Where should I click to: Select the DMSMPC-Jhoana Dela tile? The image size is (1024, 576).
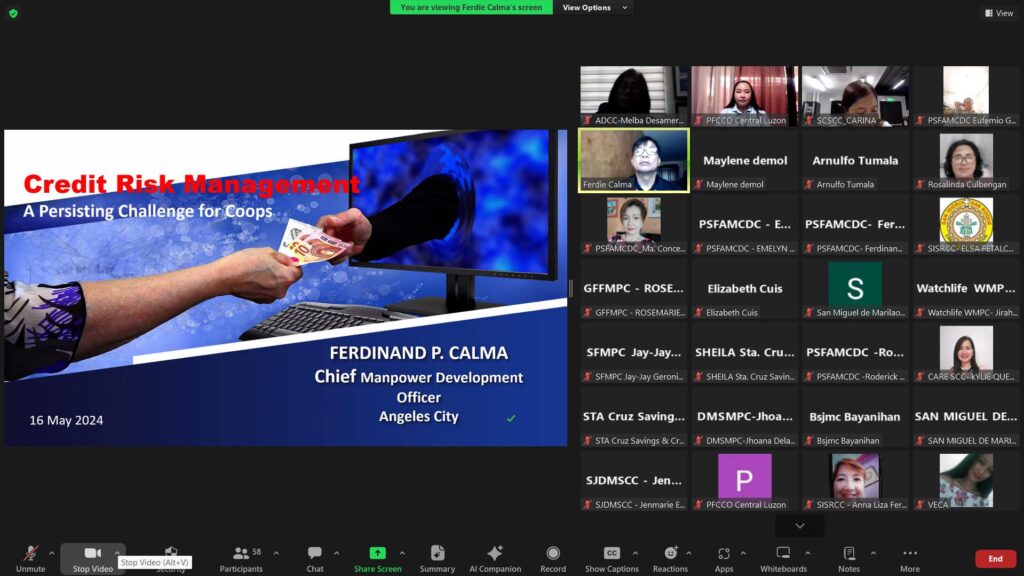pos(744,417)
